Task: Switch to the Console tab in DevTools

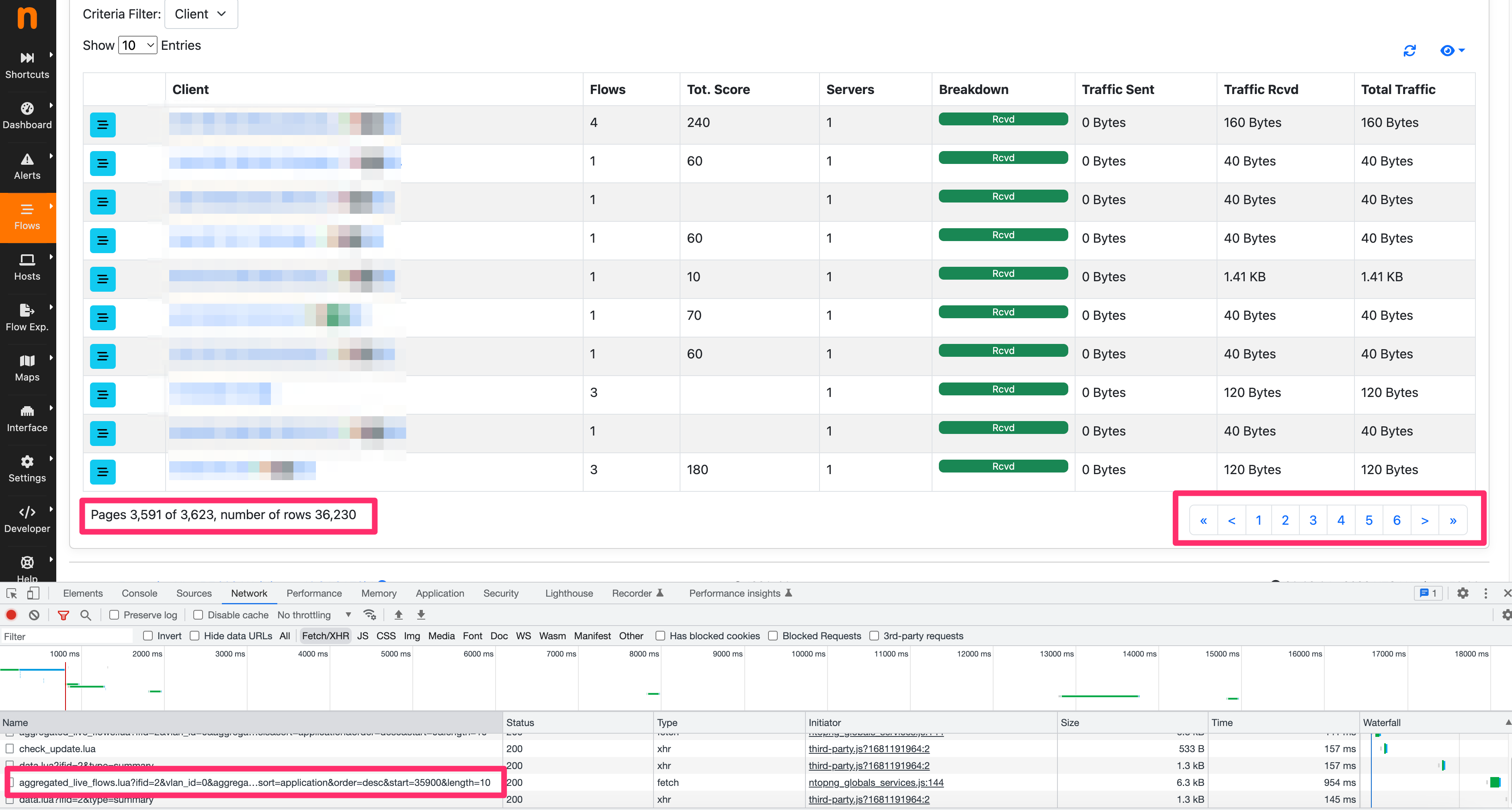Action: coord(139,593)
